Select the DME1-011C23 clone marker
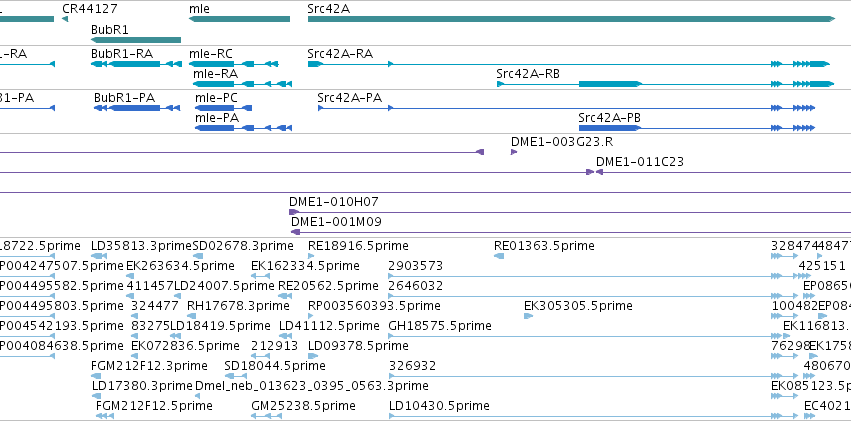The width and height of the screenshot is (851, 421). [599, 172]
